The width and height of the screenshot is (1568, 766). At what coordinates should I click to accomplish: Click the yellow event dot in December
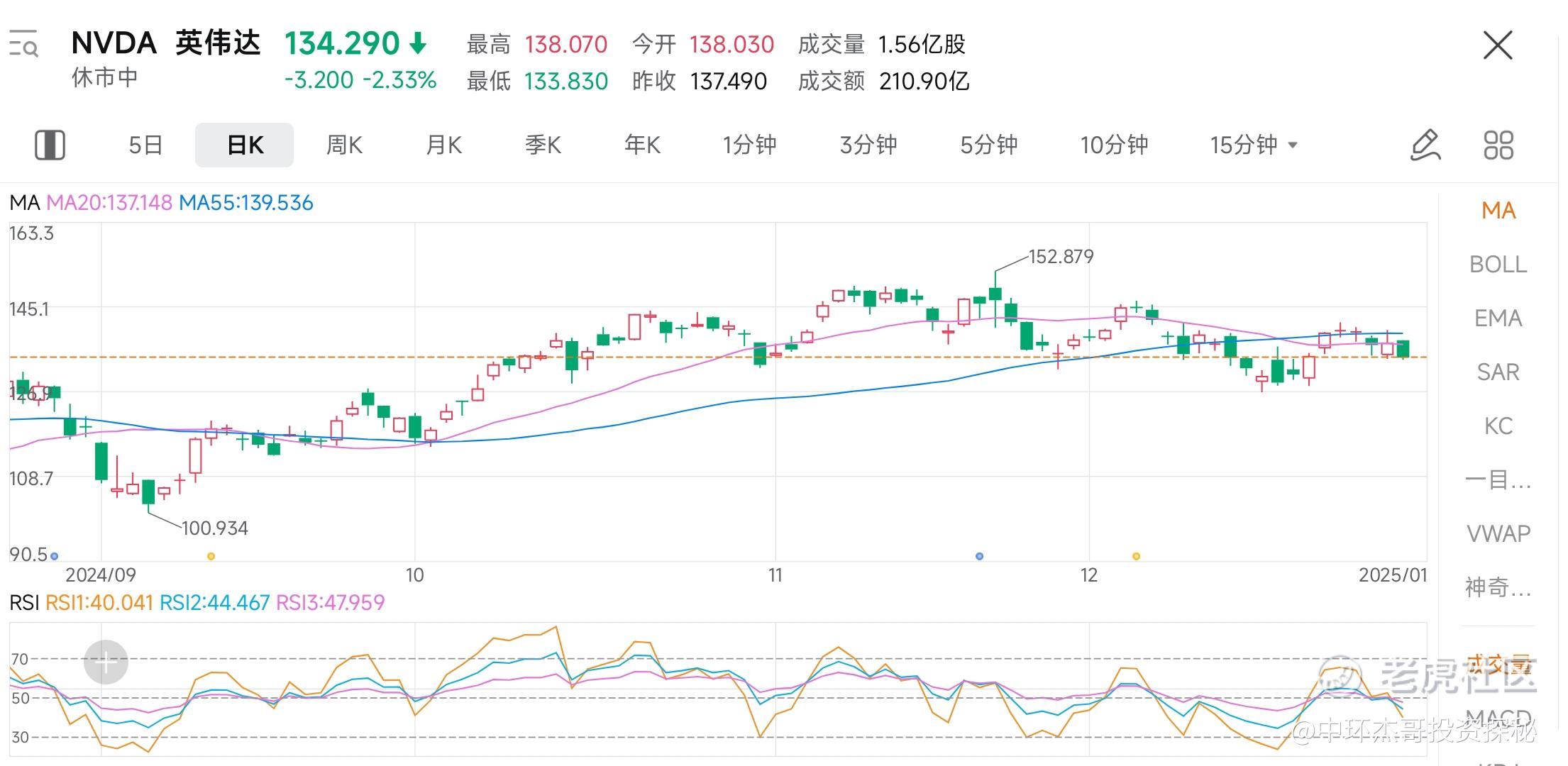pos(1136,556)
